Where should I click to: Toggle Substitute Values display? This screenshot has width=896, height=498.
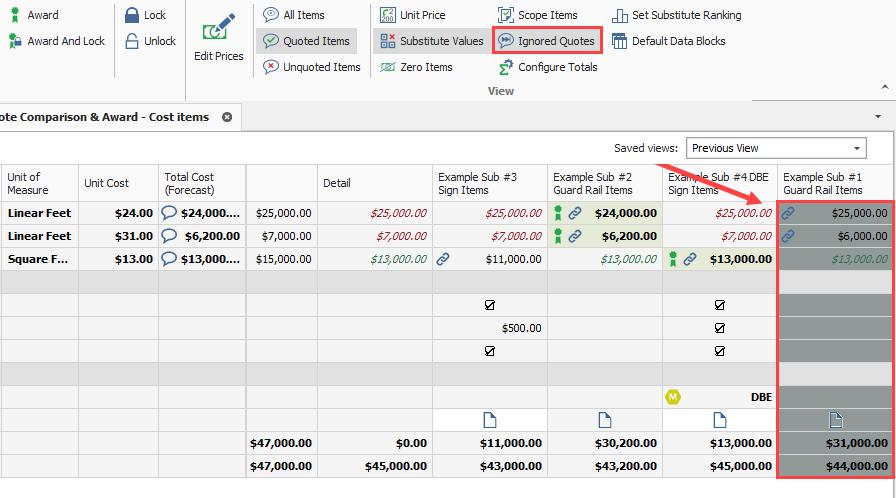click(x=431, y=41)
